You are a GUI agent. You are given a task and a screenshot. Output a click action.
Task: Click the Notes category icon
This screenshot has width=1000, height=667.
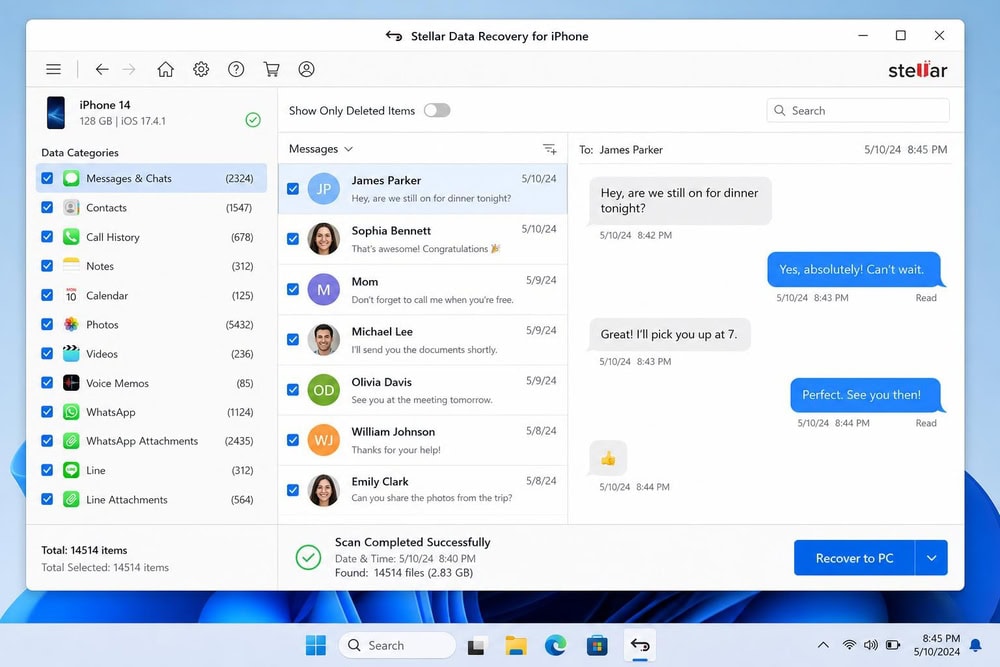click(71, 266)
